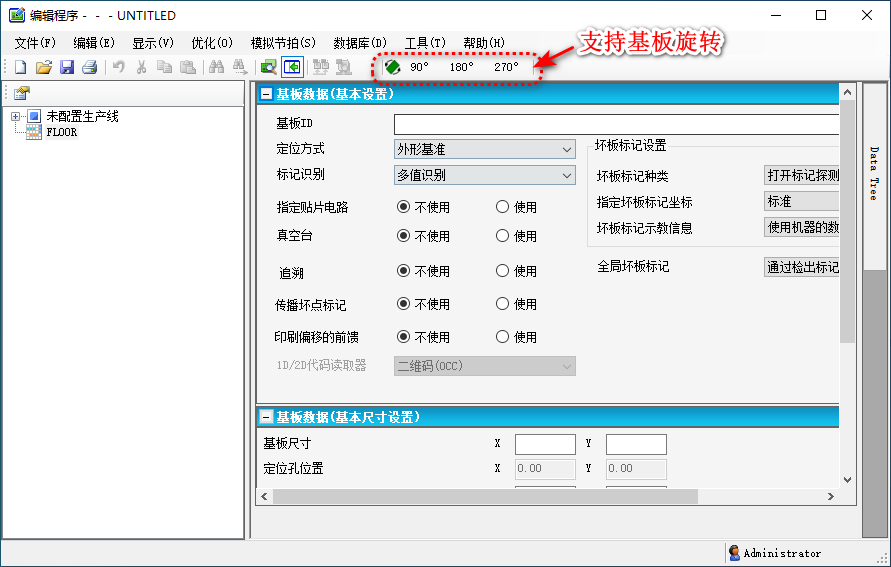Click the Open folder toolbar icon
Image resolution: width=891 pixels, height=567 pixels.
pyautogui.click(x=43, y=67)
